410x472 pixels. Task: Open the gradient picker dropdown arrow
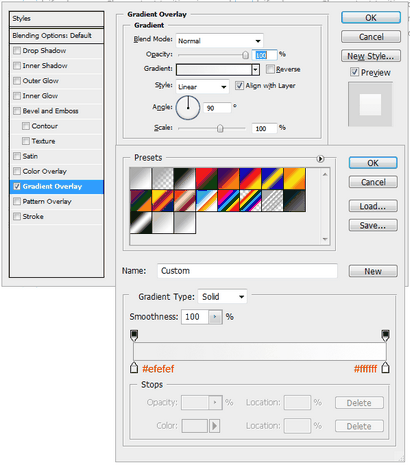pos(256,70)
